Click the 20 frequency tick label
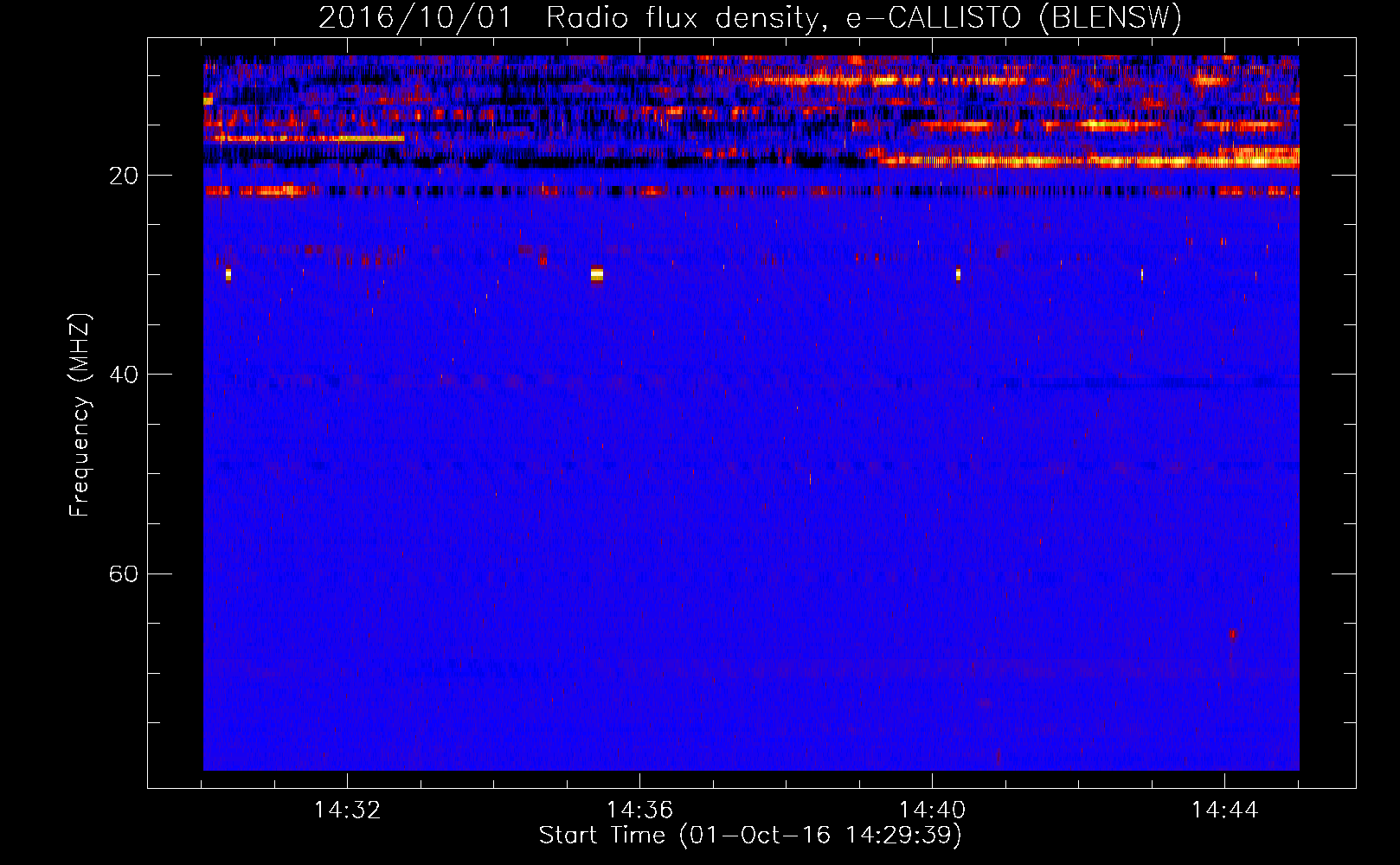Image resolution: width=1400 pixels, height=865 pixels. [124, 176]
